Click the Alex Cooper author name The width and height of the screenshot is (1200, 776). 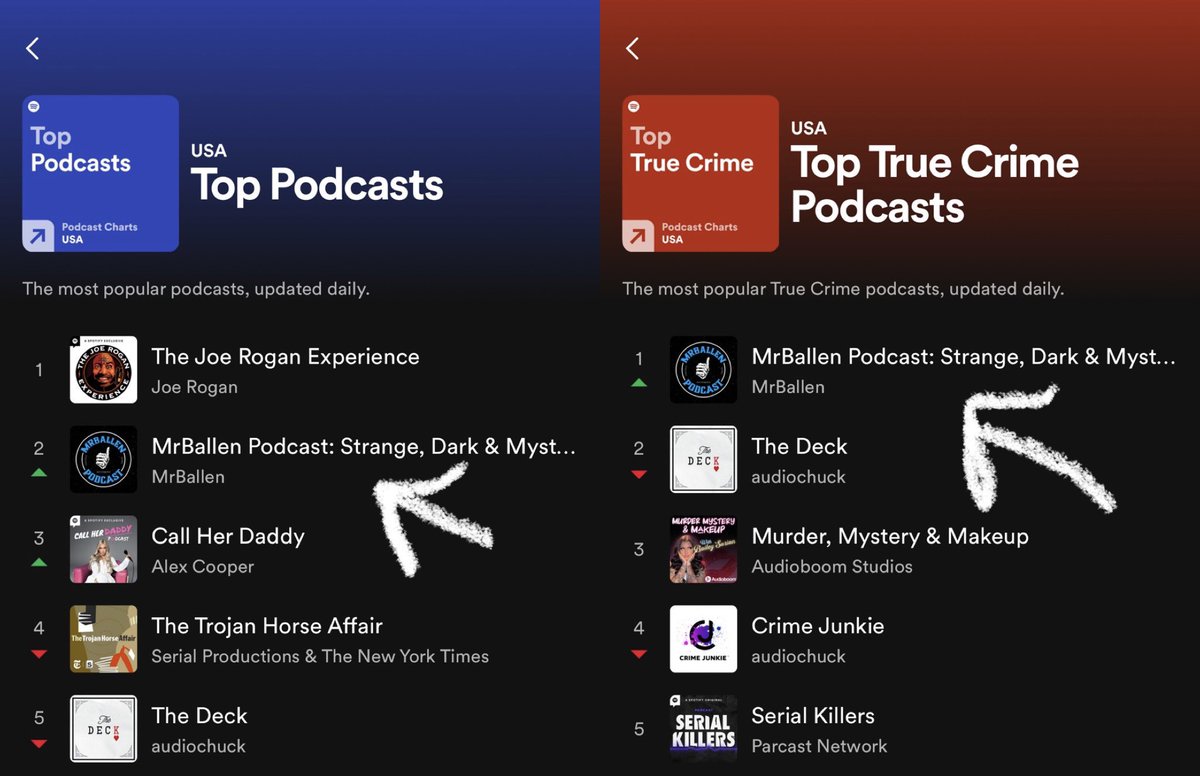(x=203, y=567)
